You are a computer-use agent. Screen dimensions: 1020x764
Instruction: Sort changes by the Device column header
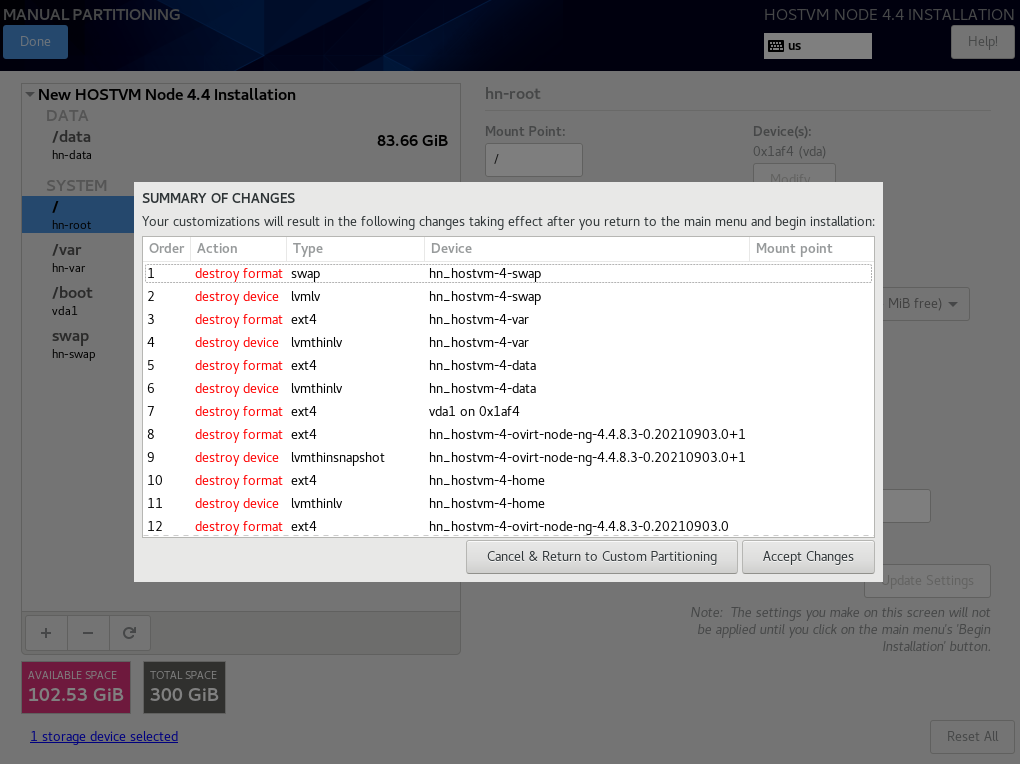point(587,249)
